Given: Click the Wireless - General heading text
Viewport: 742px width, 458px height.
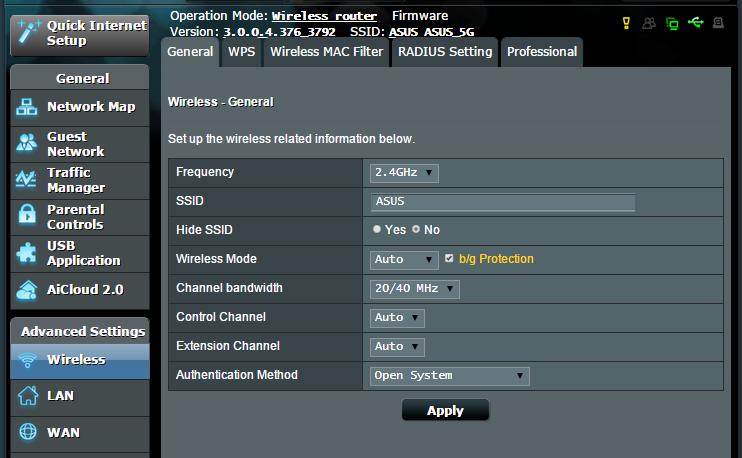Looking at the screenshot, I should pyautogui.click(x=221, y=102).
